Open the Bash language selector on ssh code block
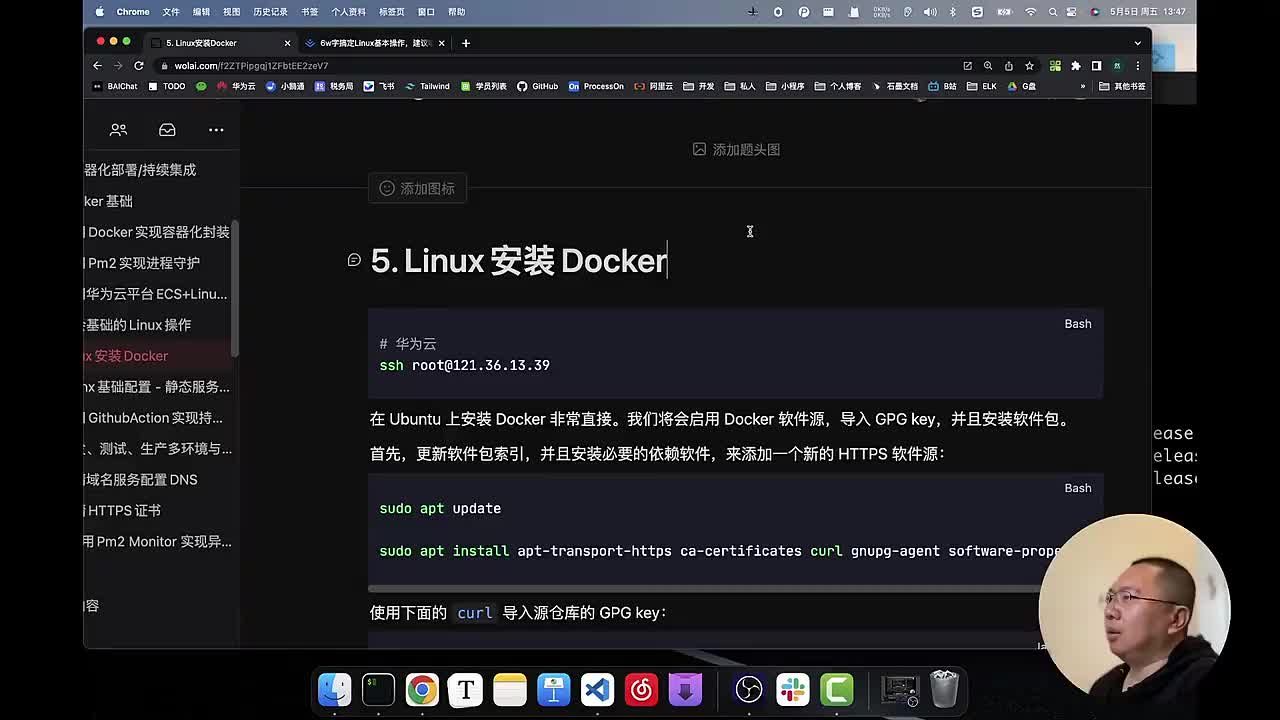Screen dimensions: 1280x720 pos(1078,324)
